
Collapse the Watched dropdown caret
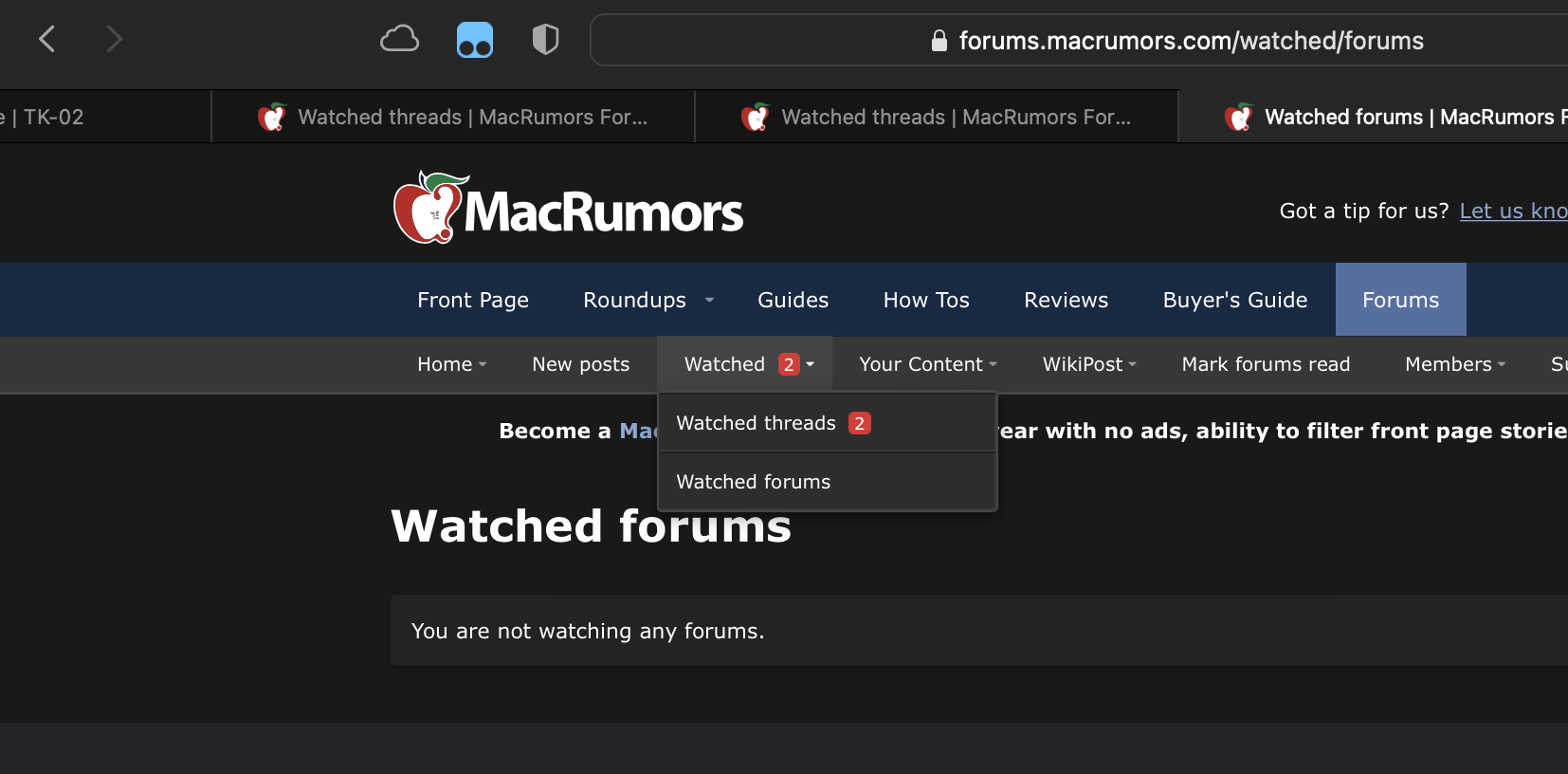click(x=811, y=364)
